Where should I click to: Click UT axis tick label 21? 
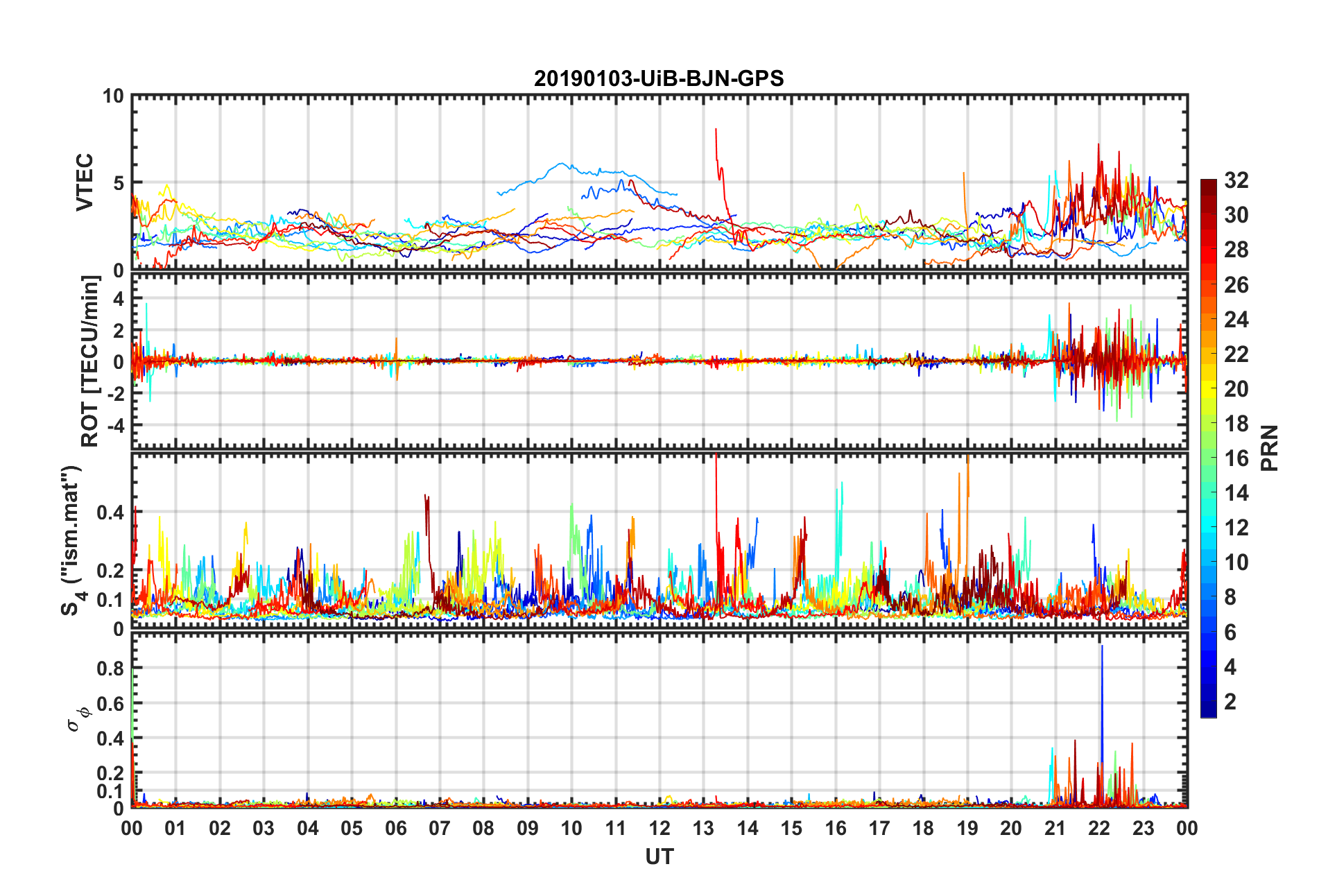coord(1055,828)
